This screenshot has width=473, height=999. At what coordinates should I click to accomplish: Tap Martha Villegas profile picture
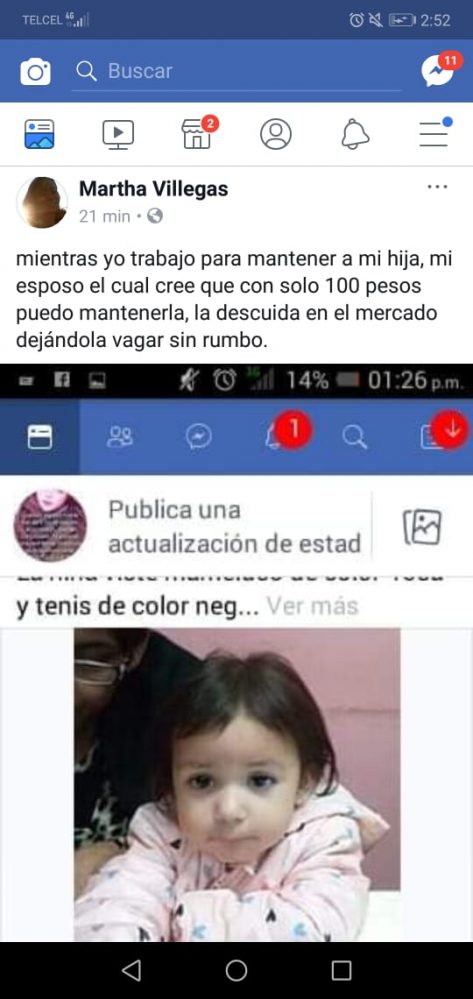pyautogui.click(x=42, y=203)
